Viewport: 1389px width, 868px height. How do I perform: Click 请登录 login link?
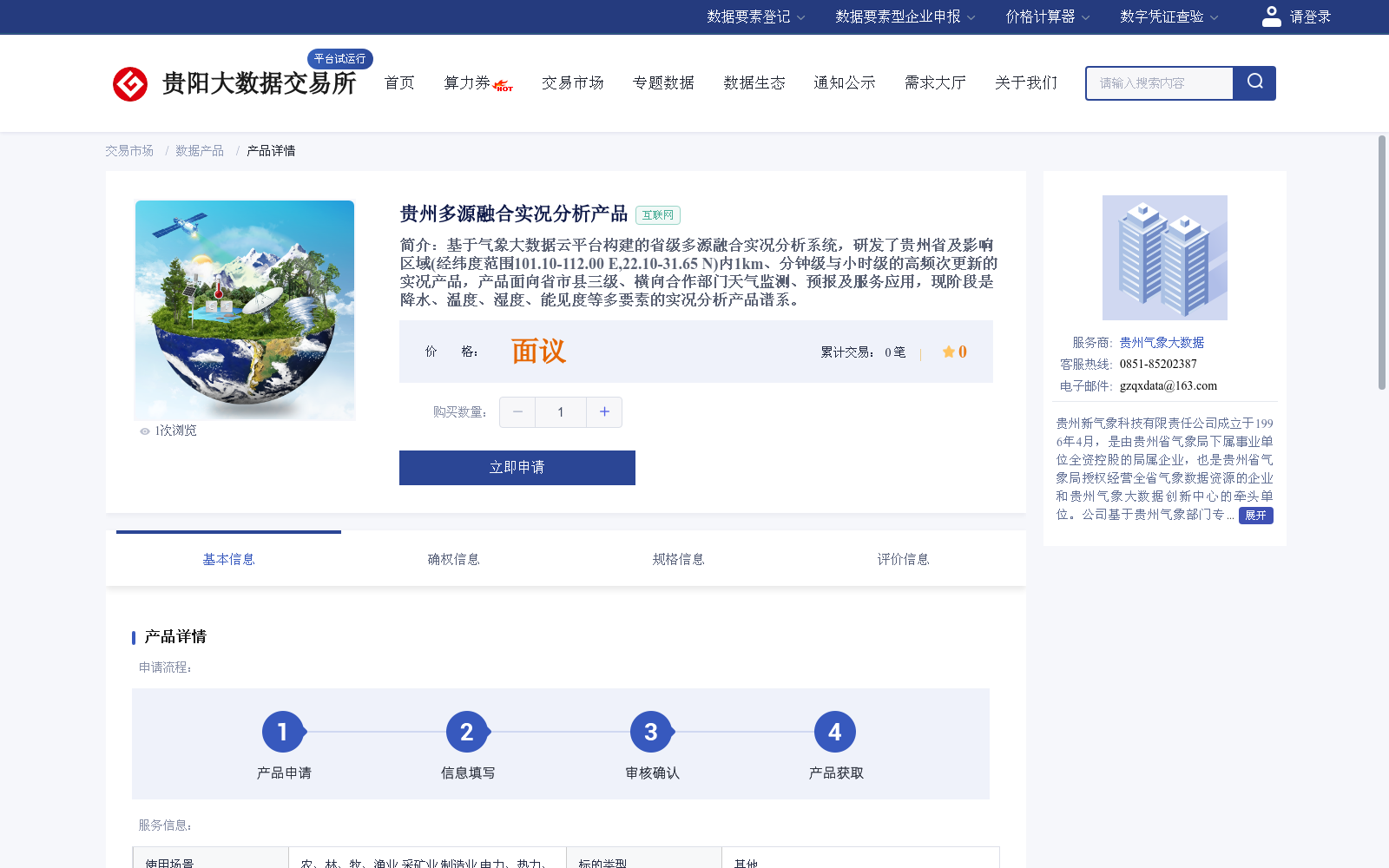tap(1310, 16)
